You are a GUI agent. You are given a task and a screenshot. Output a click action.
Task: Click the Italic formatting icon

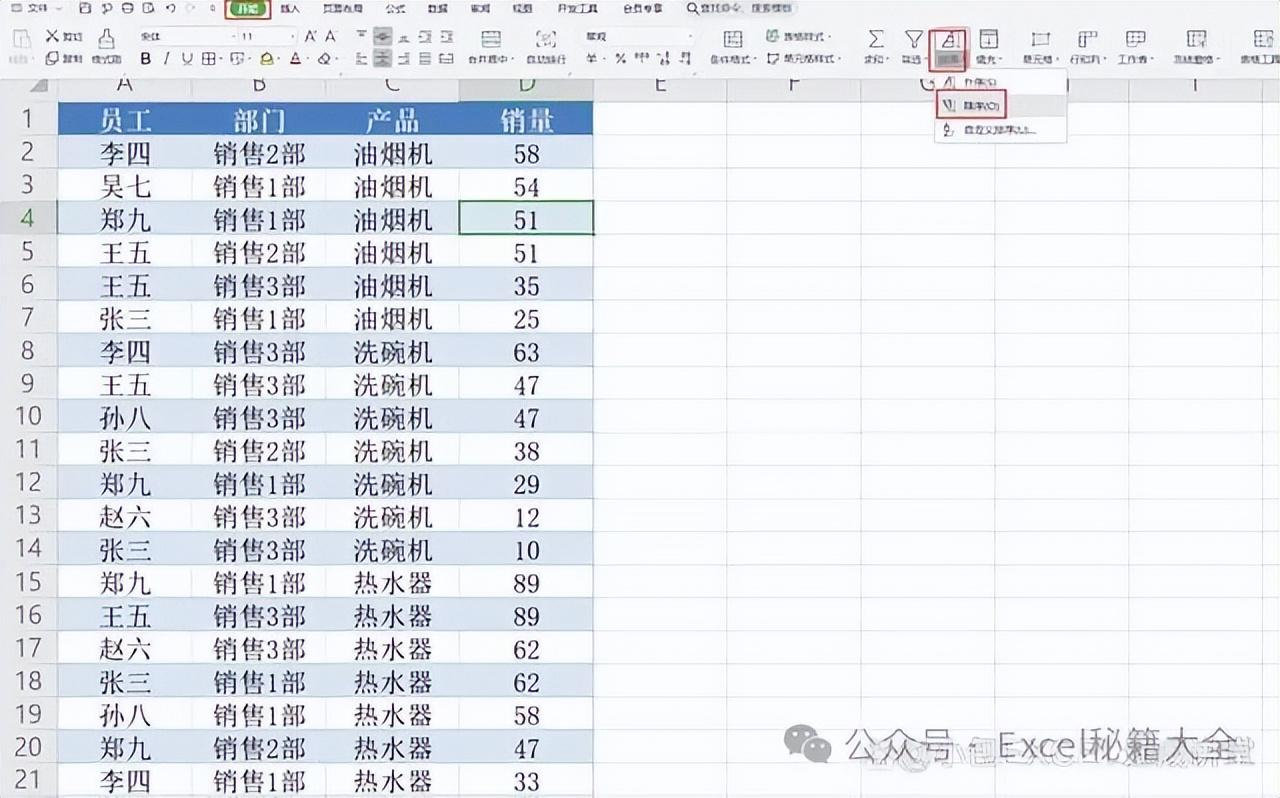(x=166, y=59)
